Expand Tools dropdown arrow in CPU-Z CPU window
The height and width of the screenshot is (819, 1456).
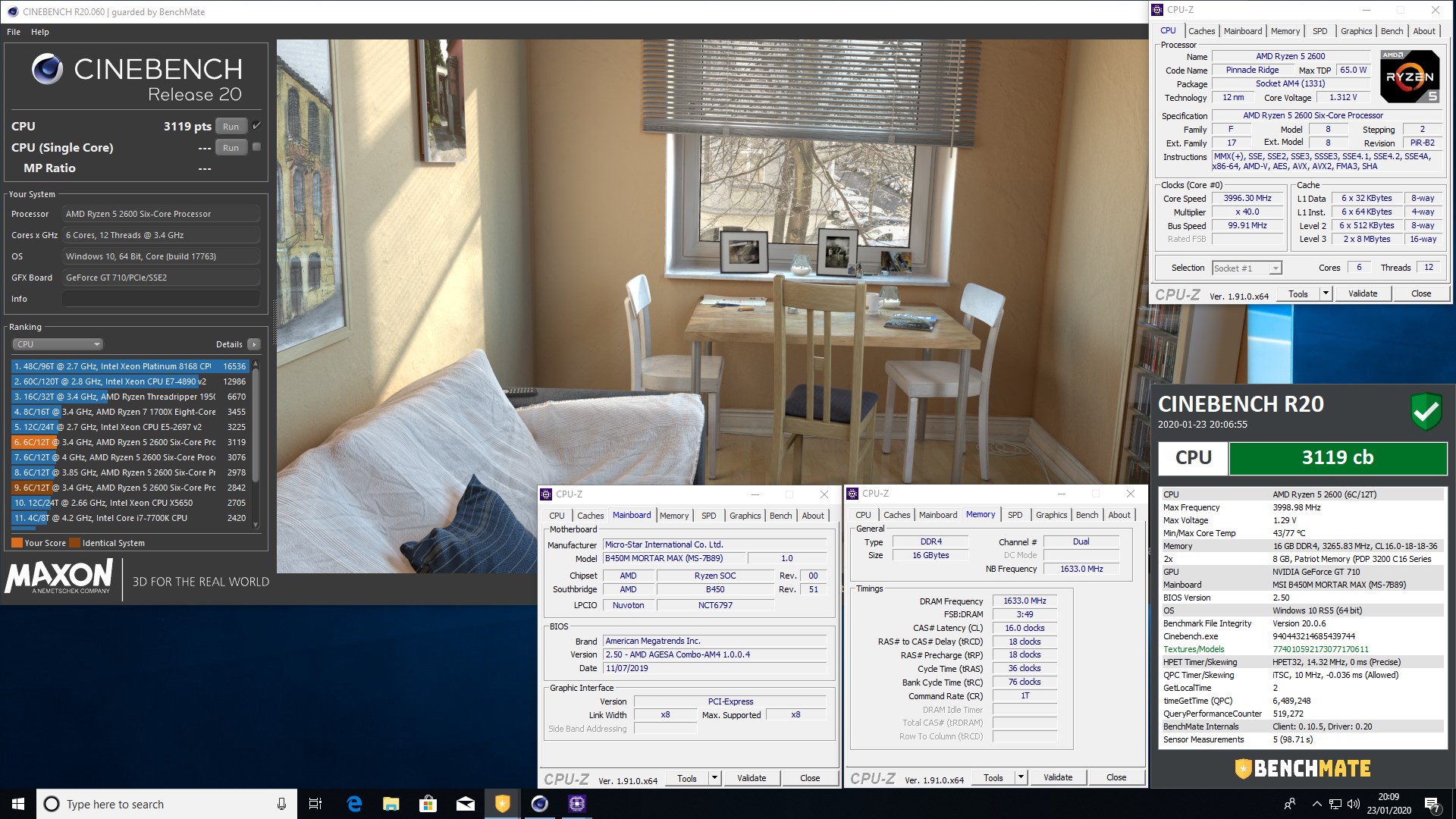(1326, 293)
